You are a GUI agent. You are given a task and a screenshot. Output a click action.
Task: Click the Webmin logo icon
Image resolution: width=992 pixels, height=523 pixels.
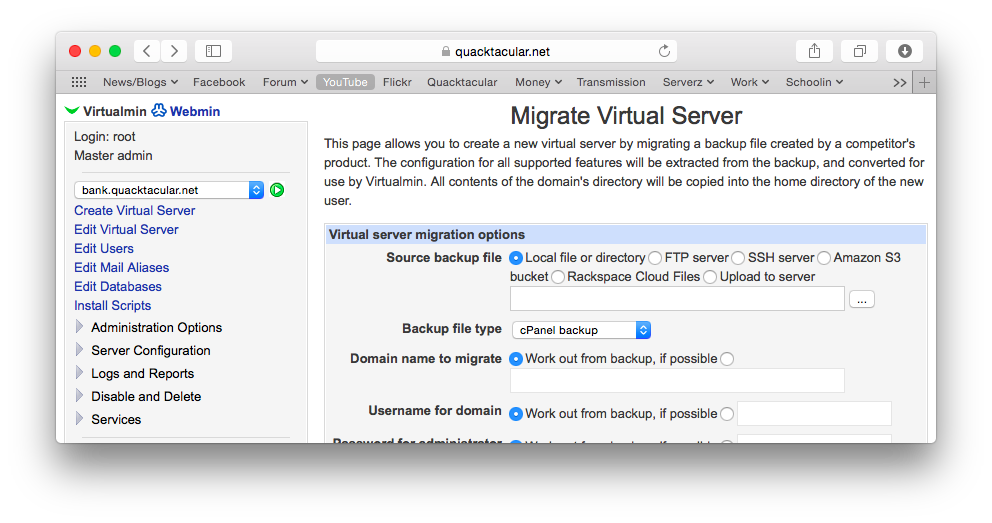159,111
